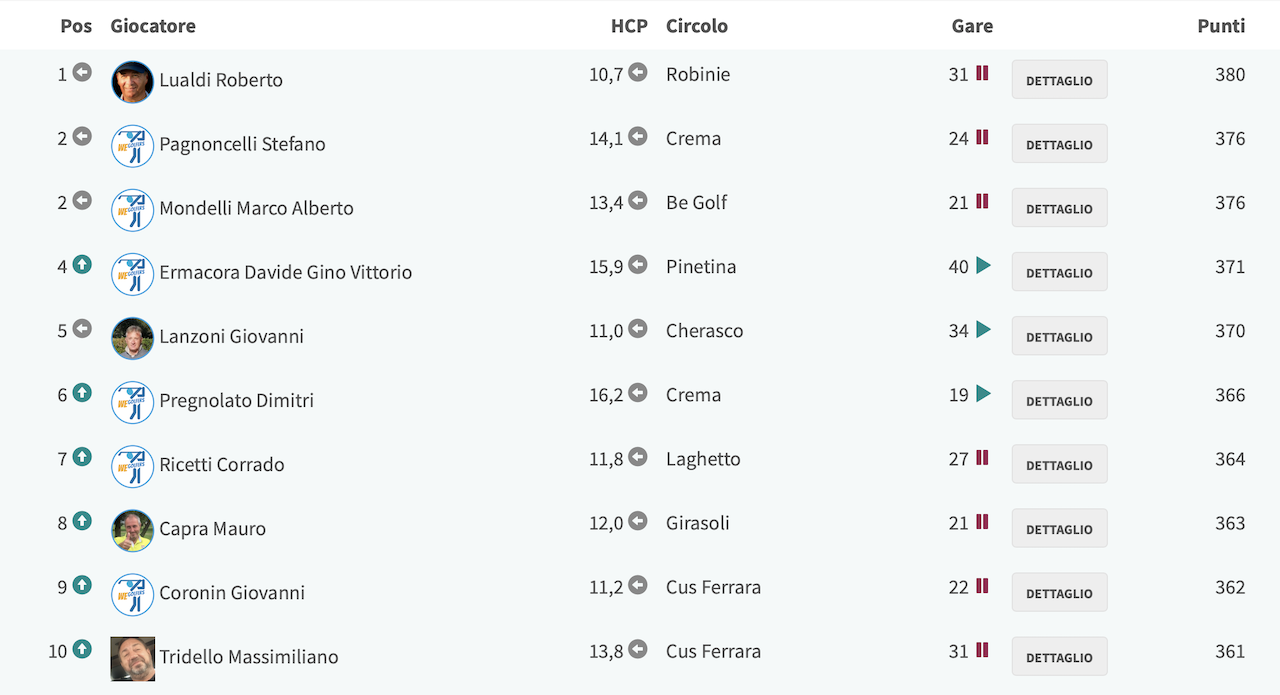1280x695 pixels.
Task: Click the green play triangle next to Lanzoni's 34 gare
Action: pyautogui.click(x=983, y=330)
